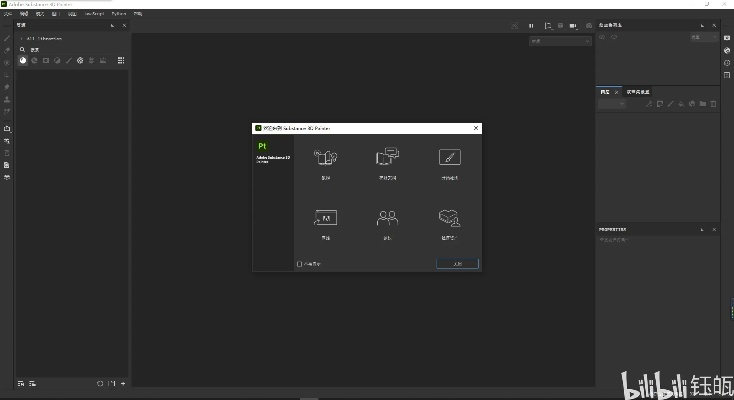The image size is (734, 400).
Task: Click the folder icon in layers toolbar
Action: click(703, 103)
